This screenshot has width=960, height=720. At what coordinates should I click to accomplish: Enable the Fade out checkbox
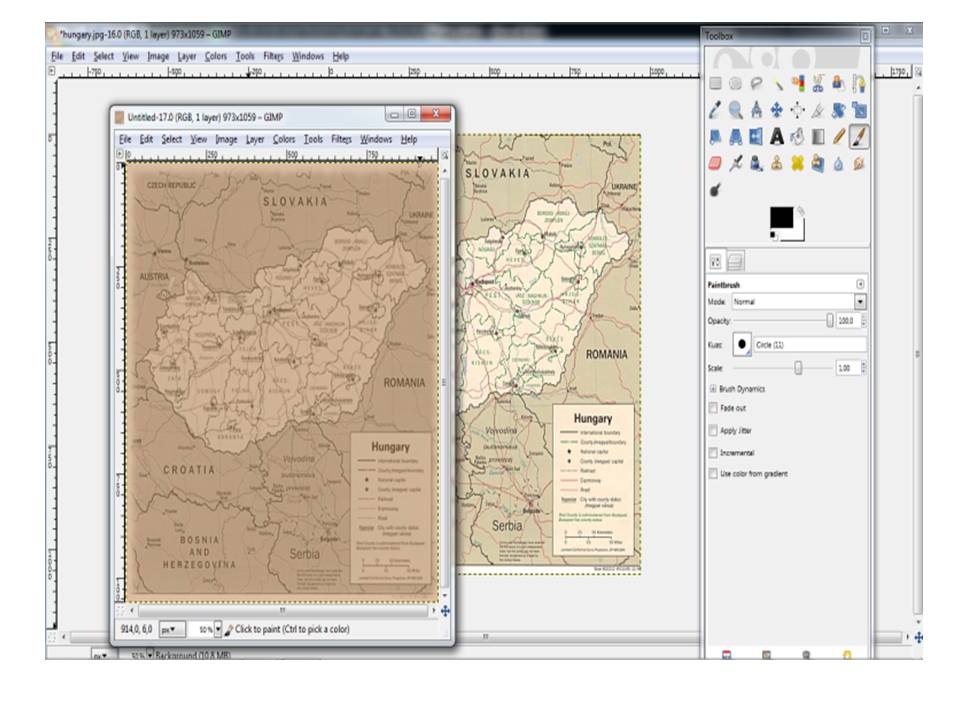tap(713, 408)
